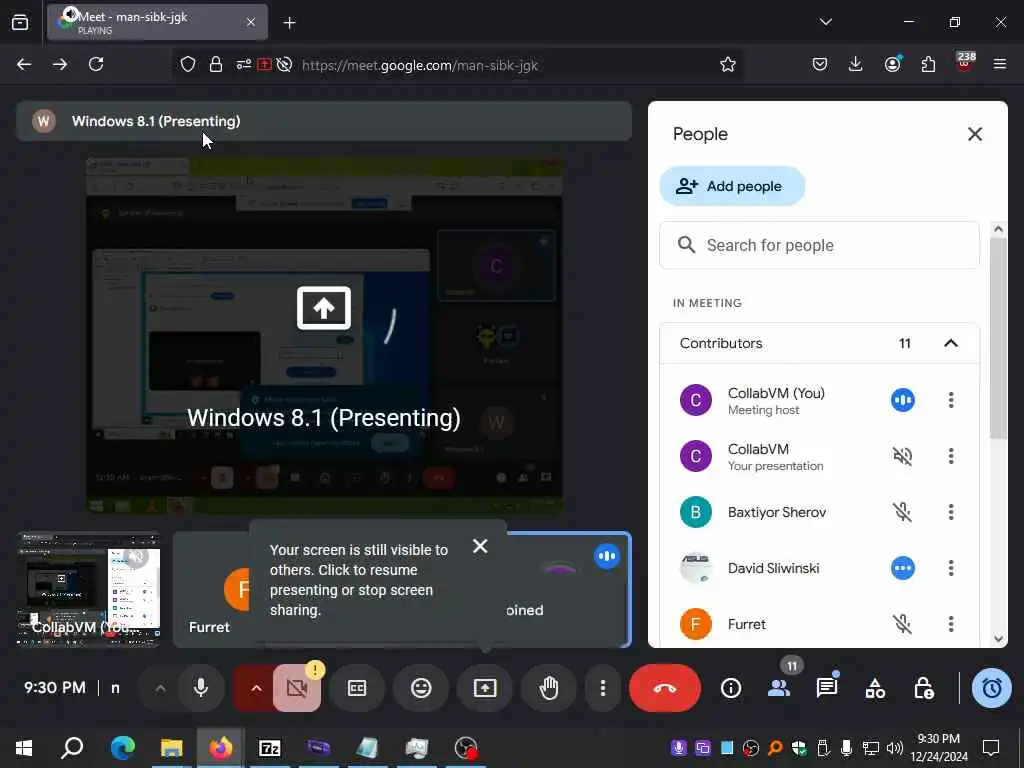Open tracking protection shield icon
The image size is (1024, 768).
(188, 64)
